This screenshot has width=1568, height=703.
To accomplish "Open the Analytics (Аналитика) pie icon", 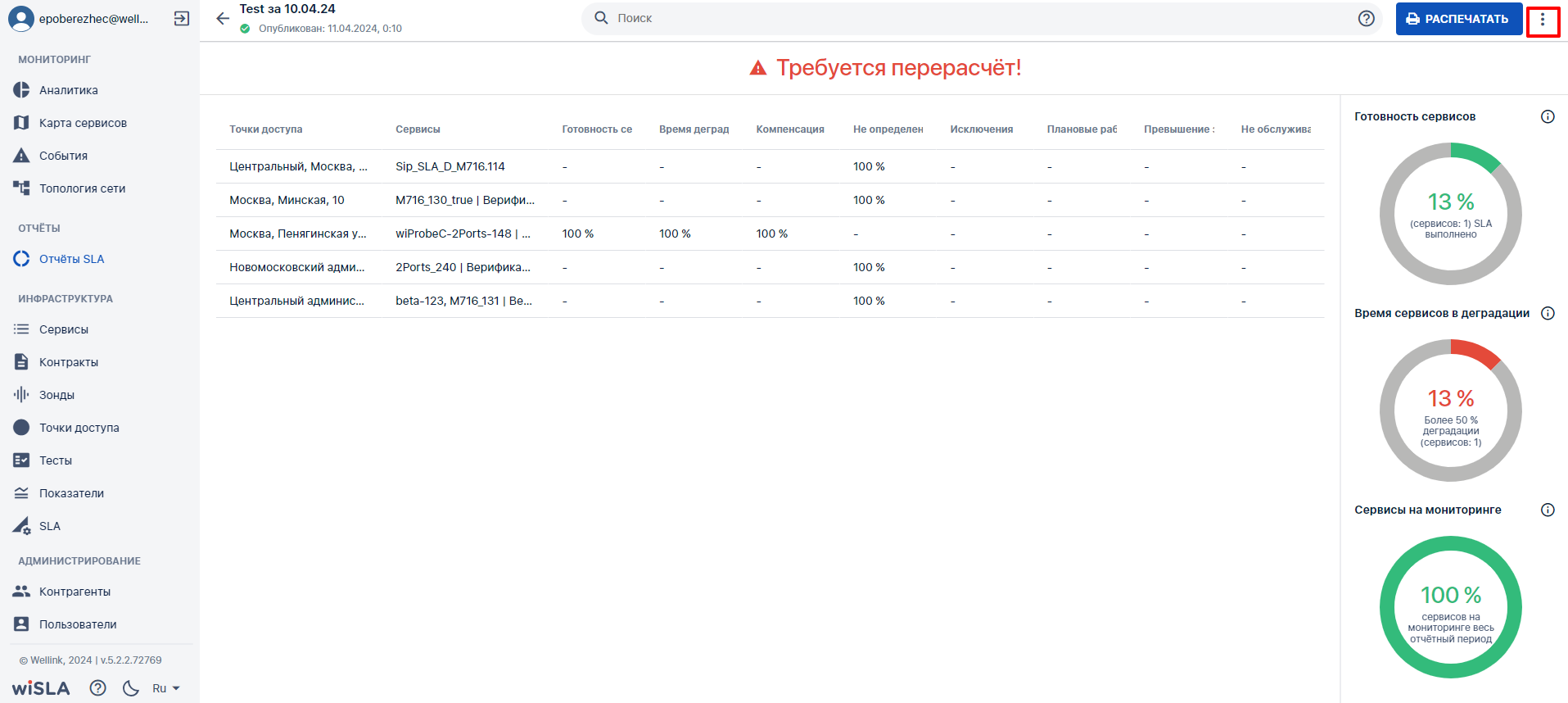I will coord(21,90).
